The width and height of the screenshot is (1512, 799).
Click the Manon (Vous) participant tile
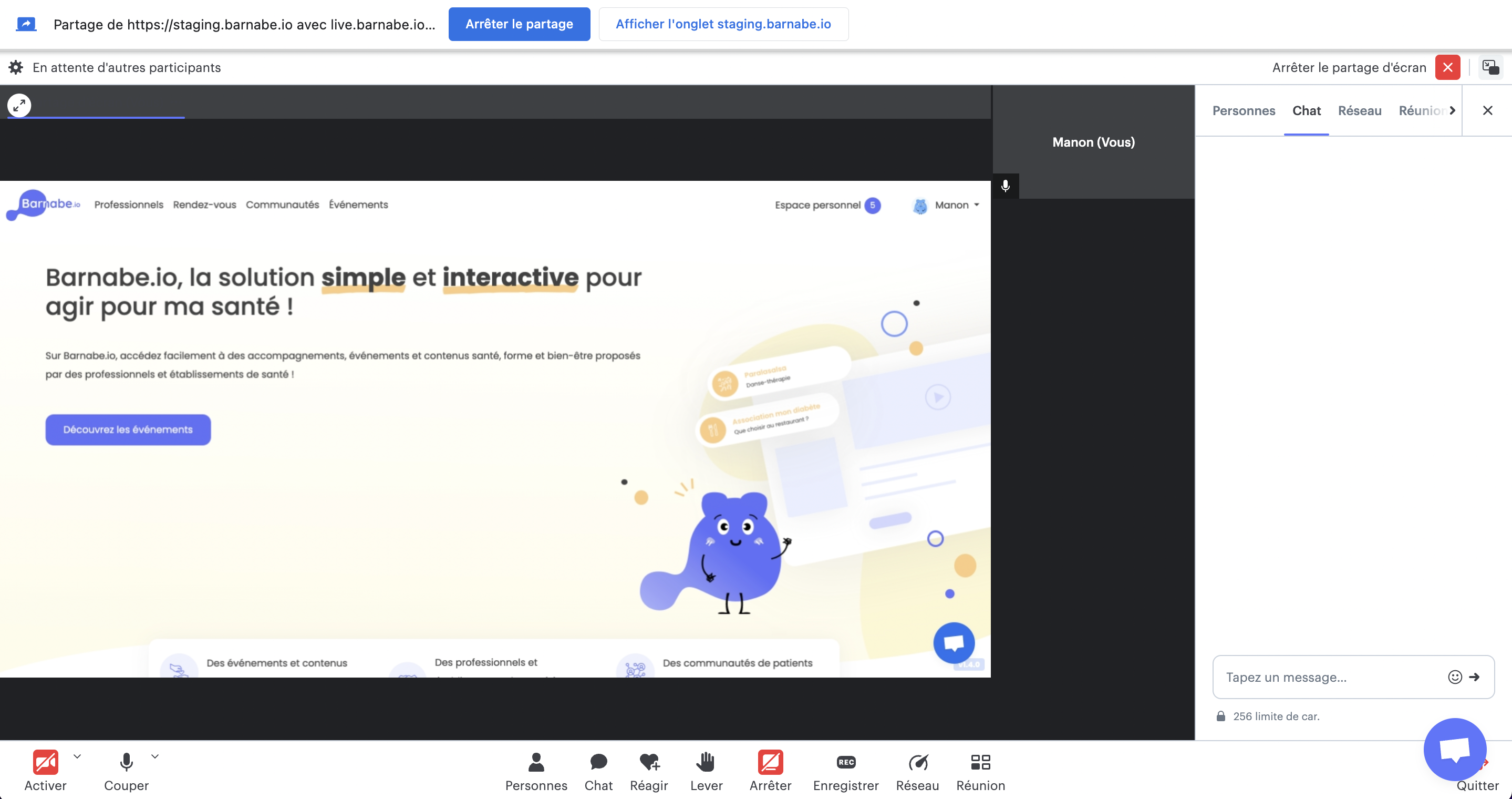[1093, 142]
